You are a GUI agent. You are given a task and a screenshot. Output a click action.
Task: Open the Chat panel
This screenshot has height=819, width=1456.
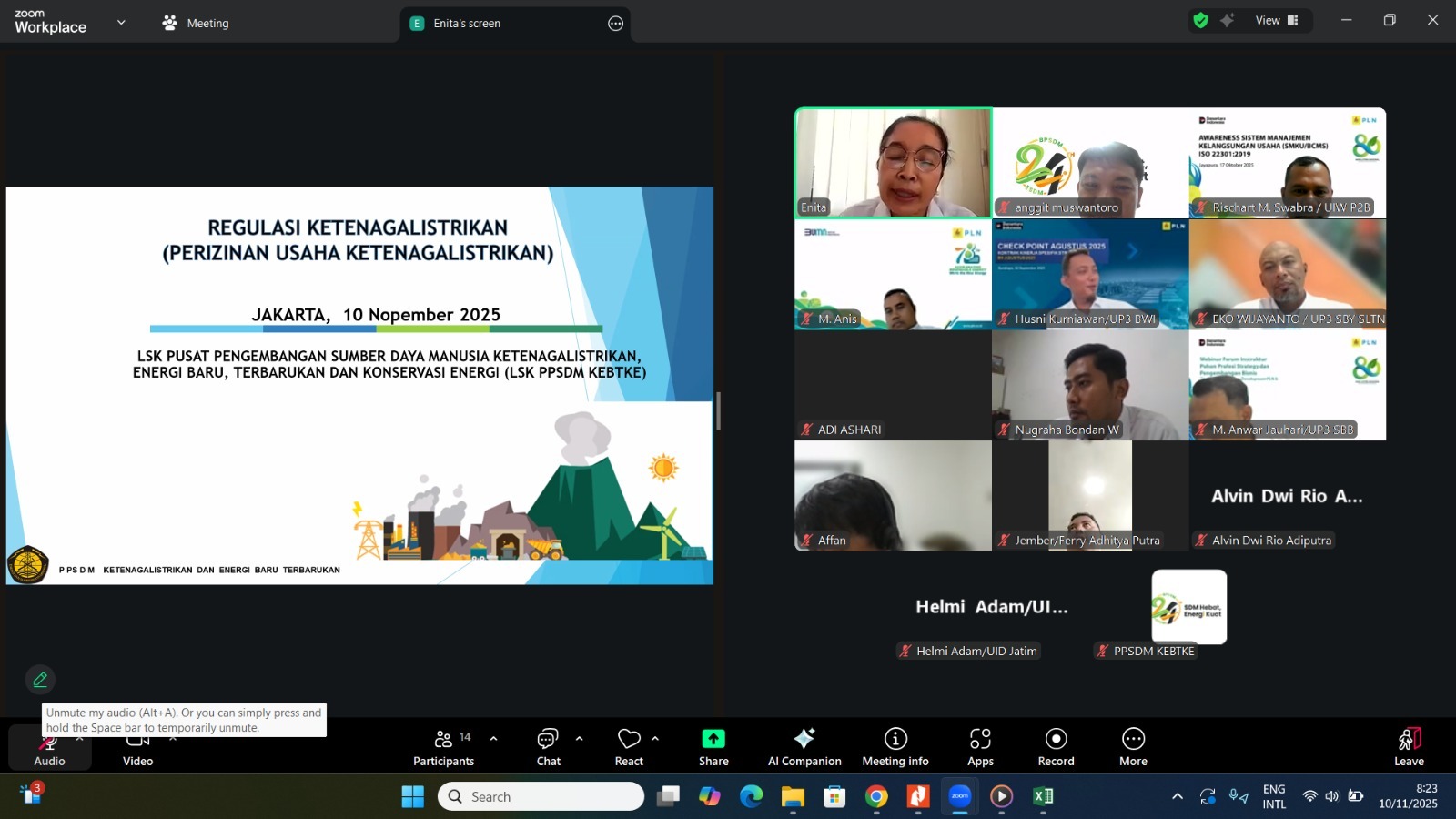548,746
